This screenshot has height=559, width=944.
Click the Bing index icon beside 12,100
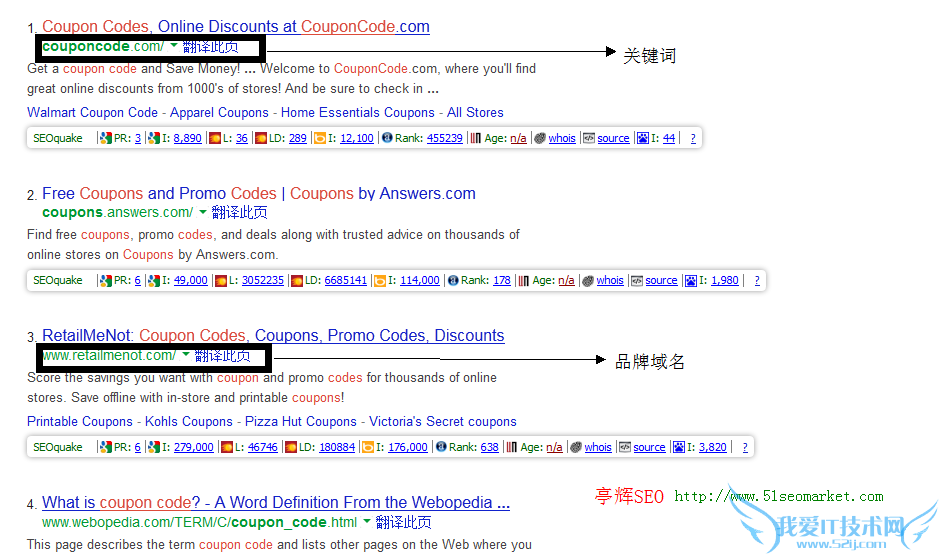(320, 138)
